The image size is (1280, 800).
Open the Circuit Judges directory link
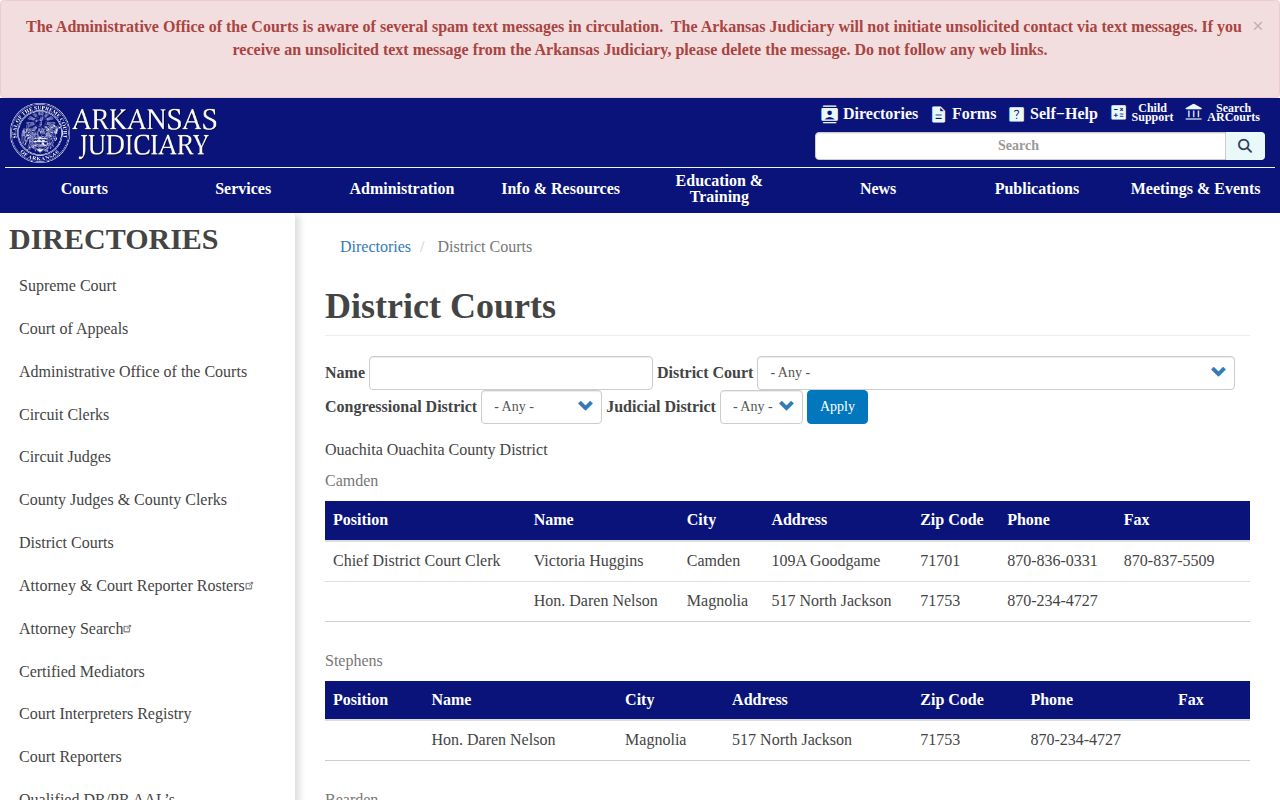coord(65,457)
